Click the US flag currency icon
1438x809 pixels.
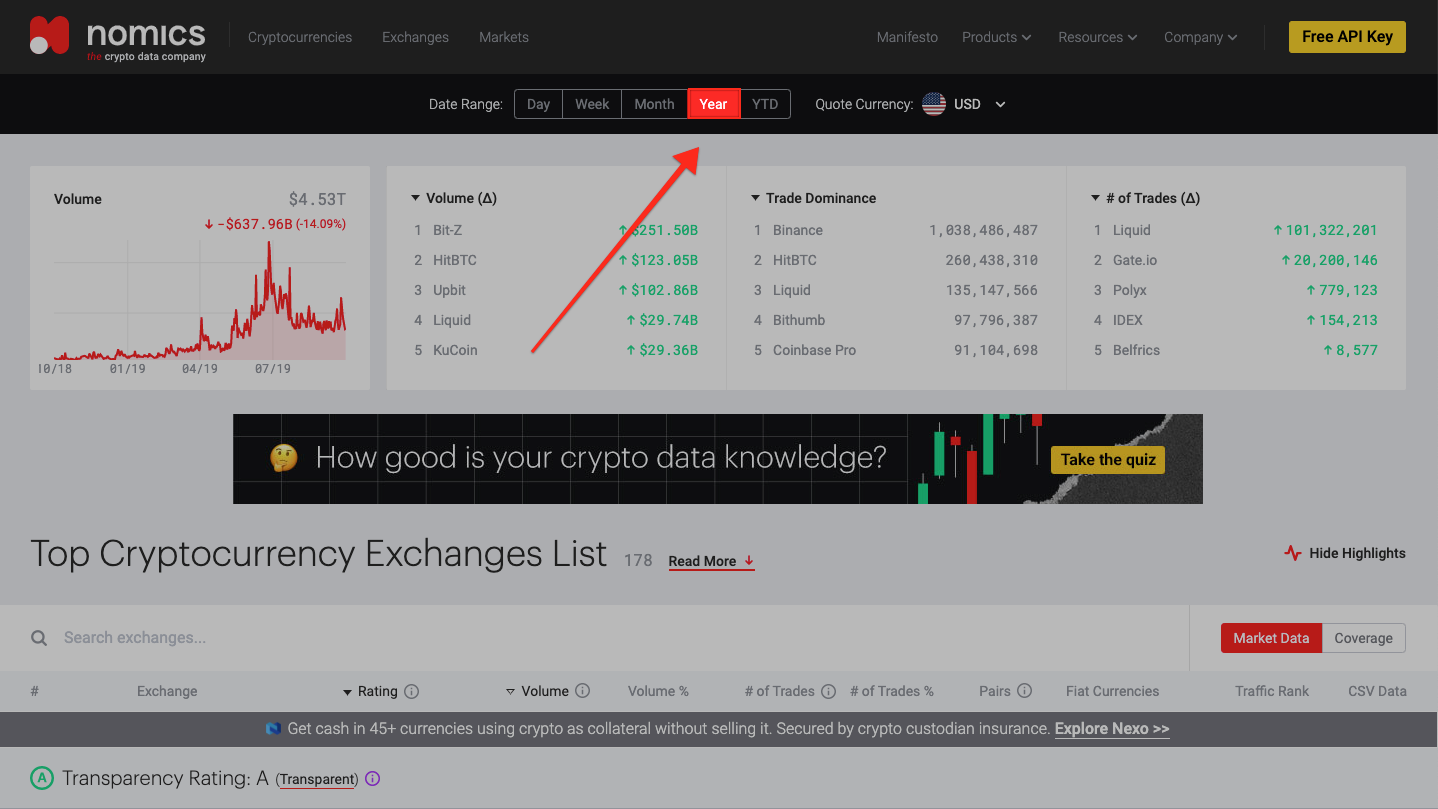934,104
